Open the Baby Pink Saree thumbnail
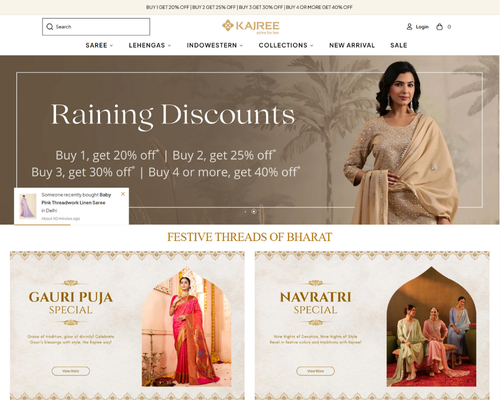This screenshot has width=500, height=400. coord(28,206)
